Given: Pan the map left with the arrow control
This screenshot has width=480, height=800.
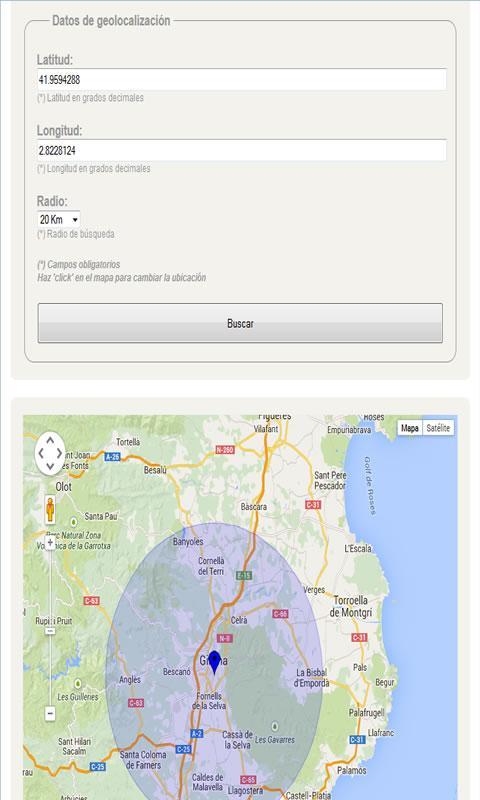Looking at the screenshot, I should (41, 453).
